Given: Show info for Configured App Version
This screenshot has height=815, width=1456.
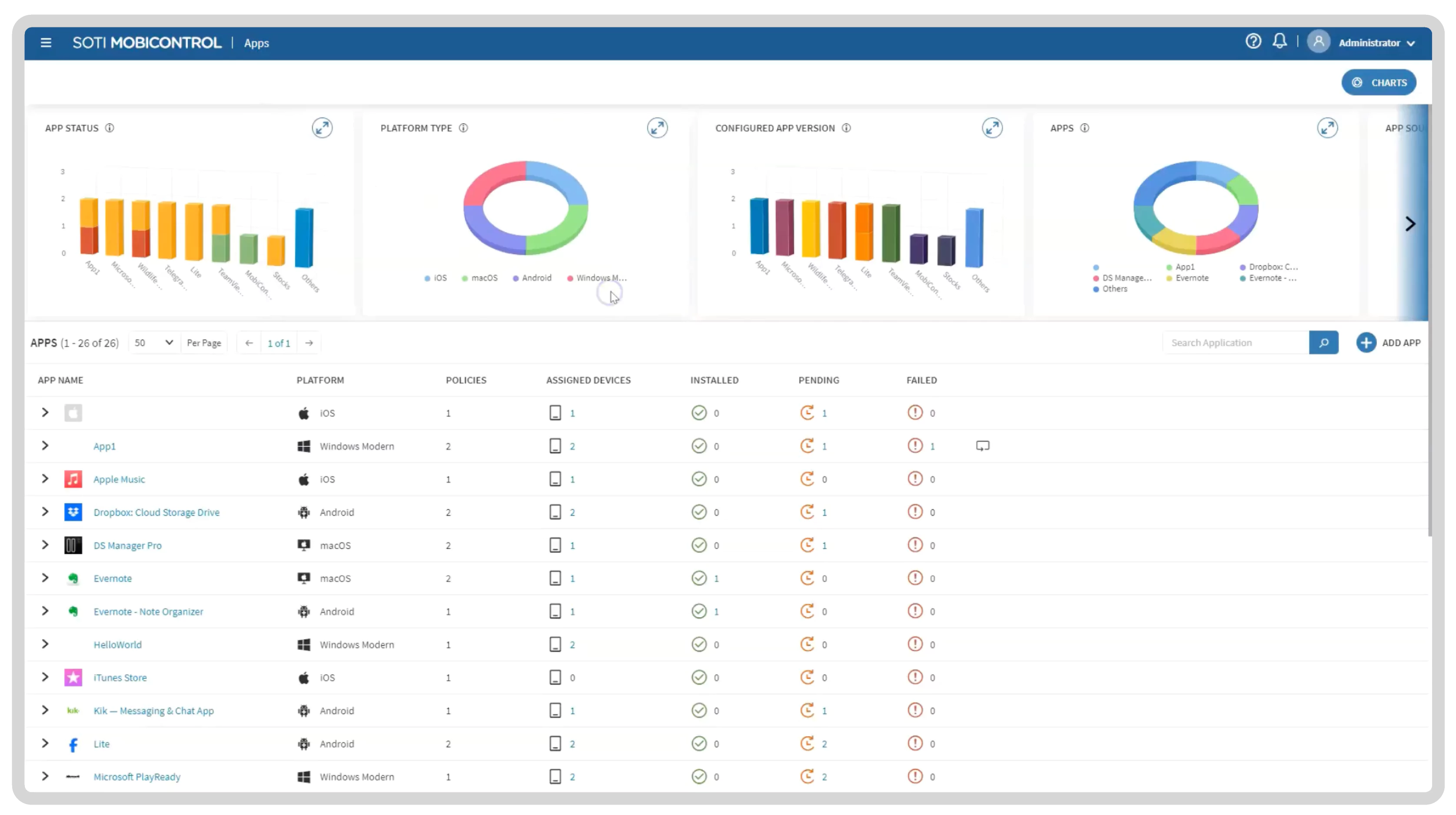Looking at the screenshot, I should [x=846, y=128].
